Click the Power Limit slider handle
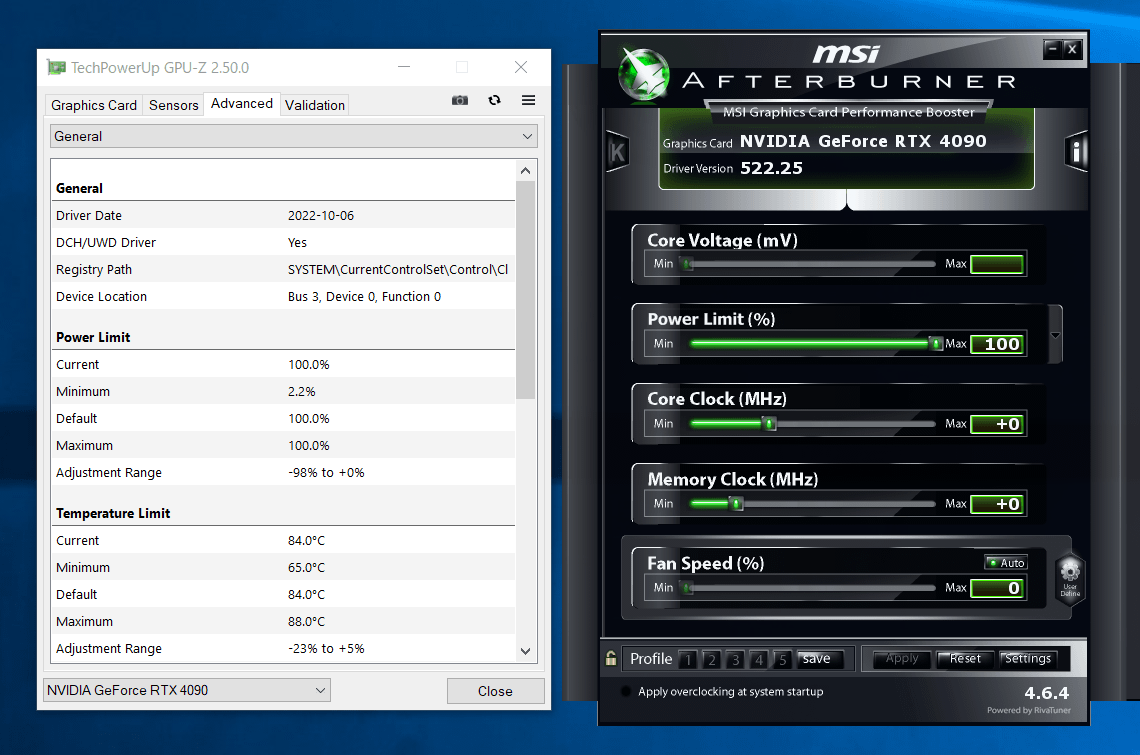Viewport: 1140px width, 755px height. click(x=936, y=343)
